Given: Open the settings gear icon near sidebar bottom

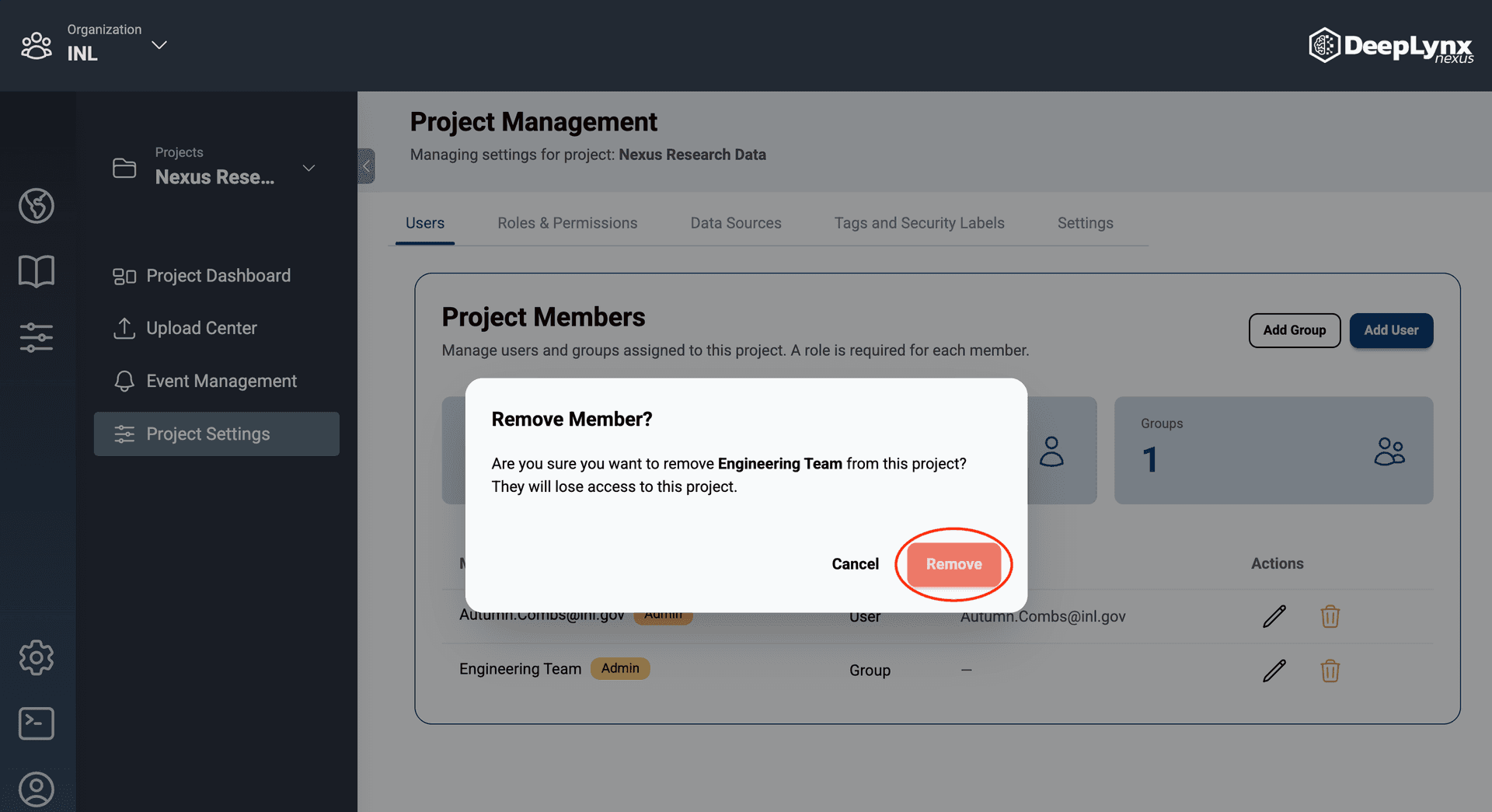Looking at the screenshot, I should click(x=36, y=657).
